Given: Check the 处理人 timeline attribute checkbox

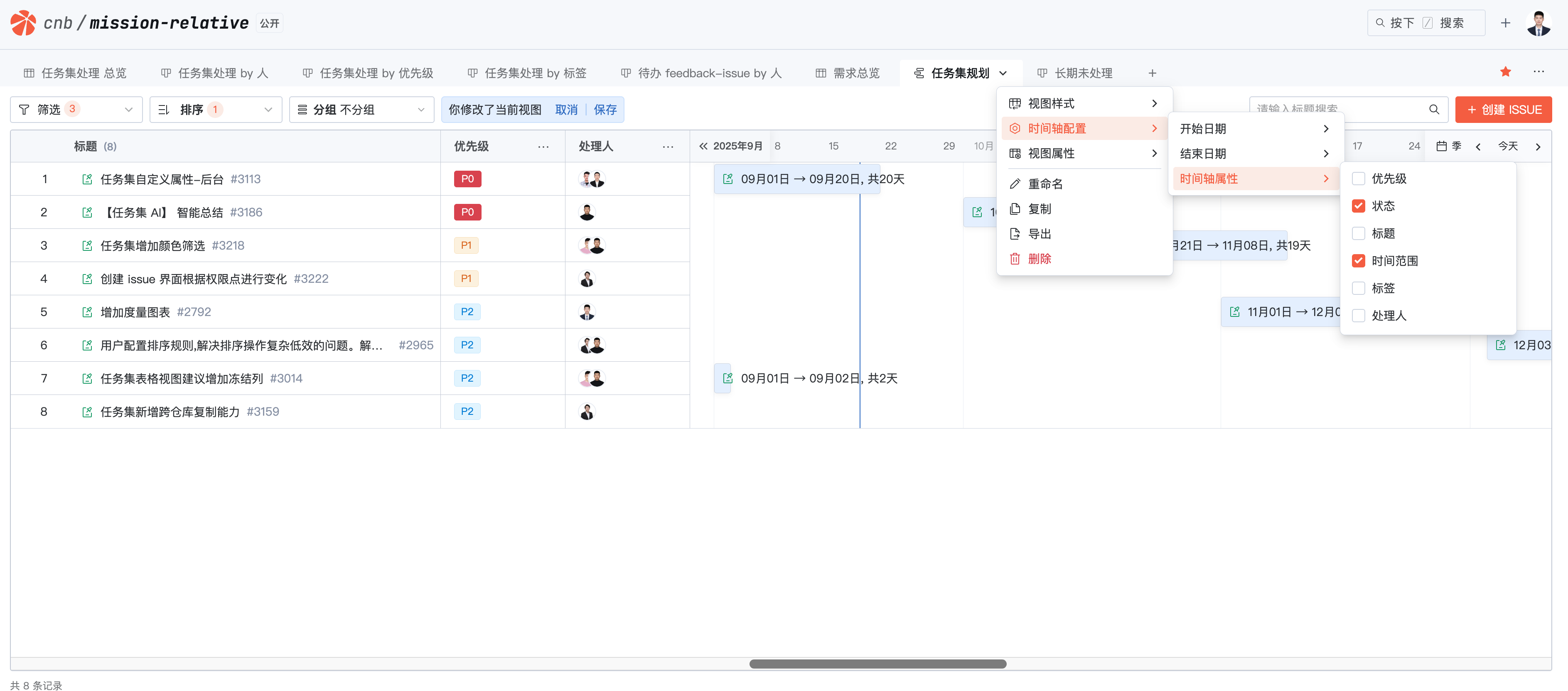Looking at the screenshot, I should 1358,316.
